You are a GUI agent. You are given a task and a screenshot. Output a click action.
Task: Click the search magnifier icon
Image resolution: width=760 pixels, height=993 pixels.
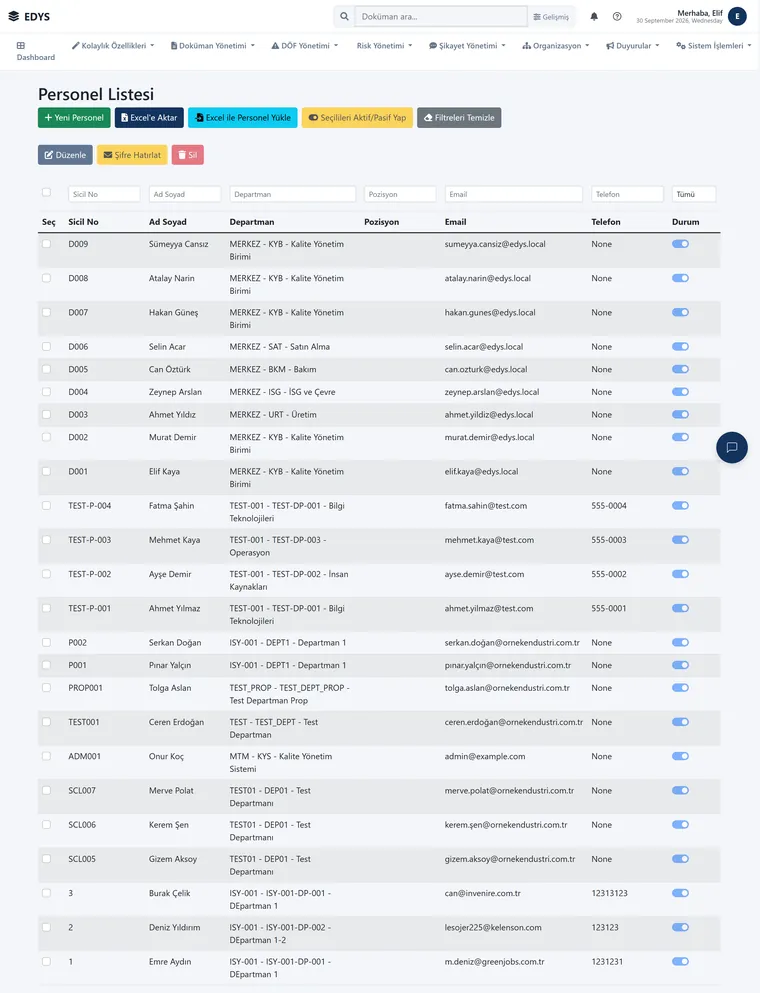tap(344, 16)
